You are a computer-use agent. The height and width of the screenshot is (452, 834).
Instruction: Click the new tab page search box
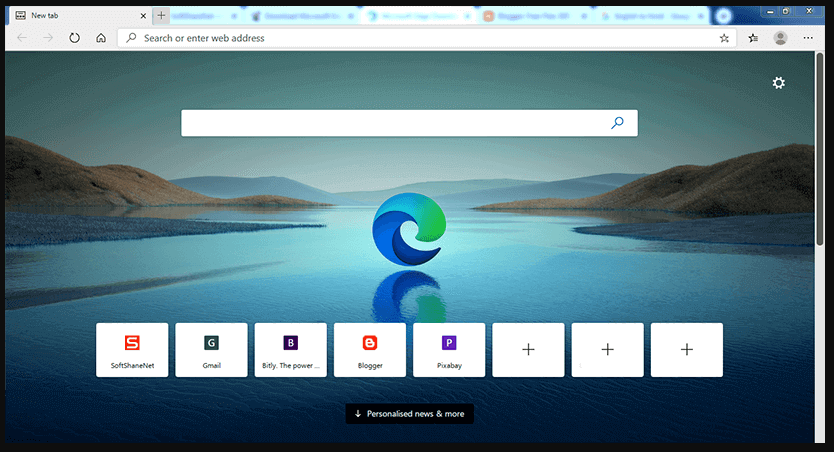click(x=409, y=123)
